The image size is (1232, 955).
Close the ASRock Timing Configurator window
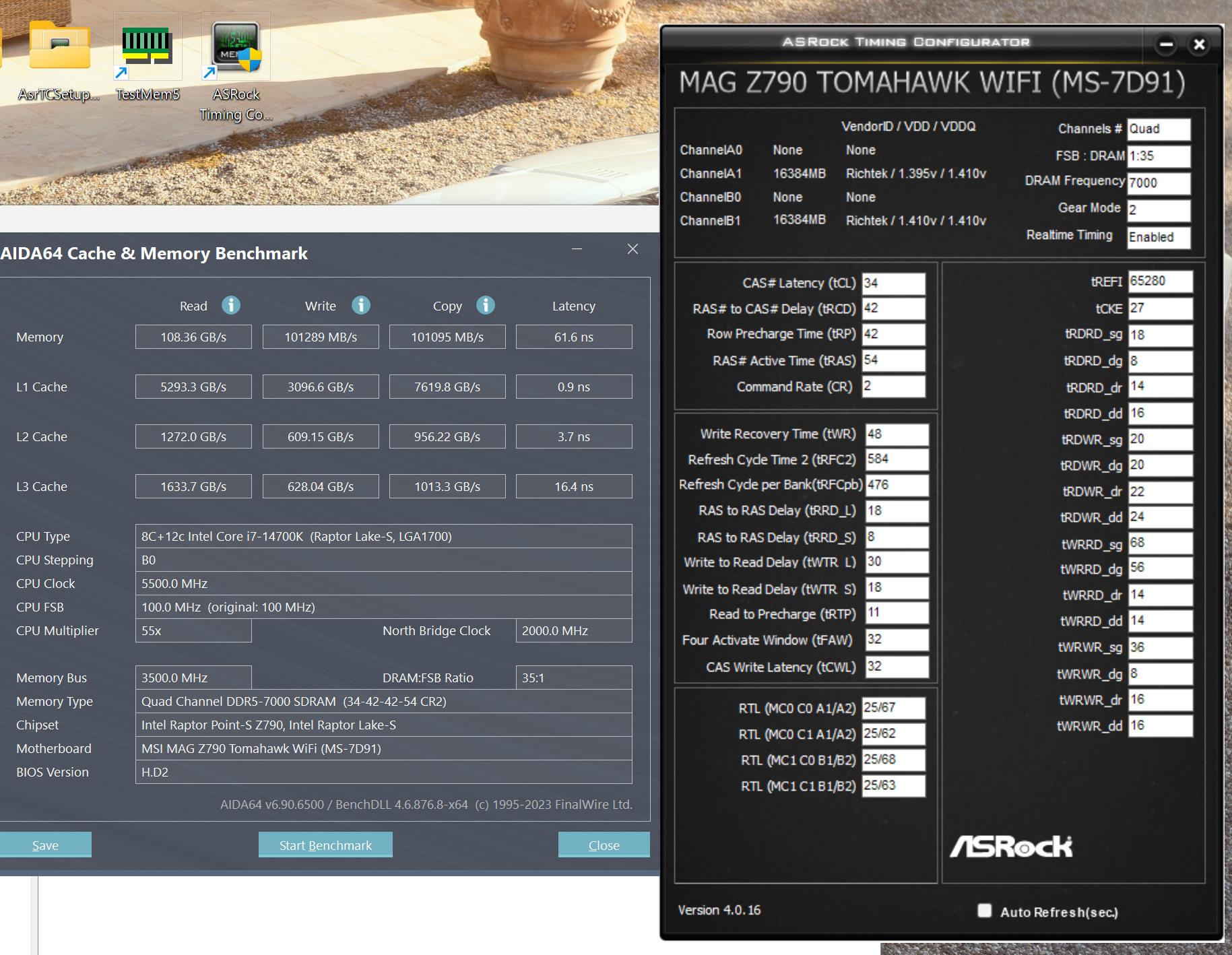coord(1199,44)
